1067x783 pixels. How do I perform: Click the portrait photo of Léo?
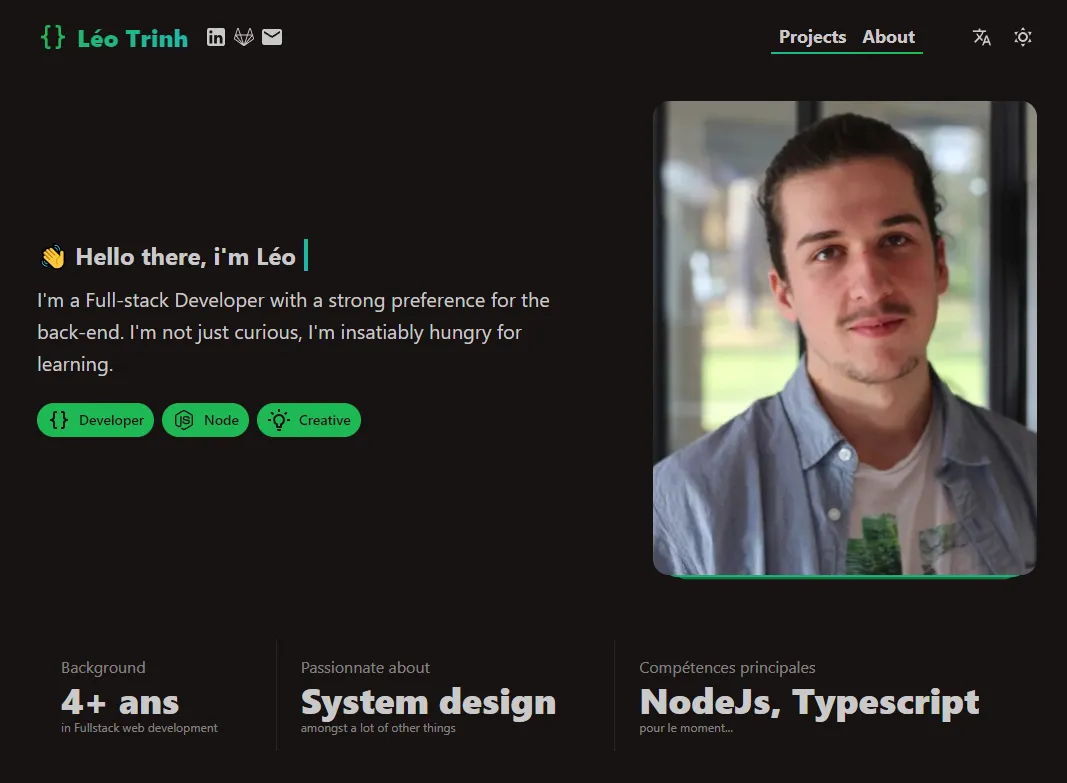click(x=844, y=338)
